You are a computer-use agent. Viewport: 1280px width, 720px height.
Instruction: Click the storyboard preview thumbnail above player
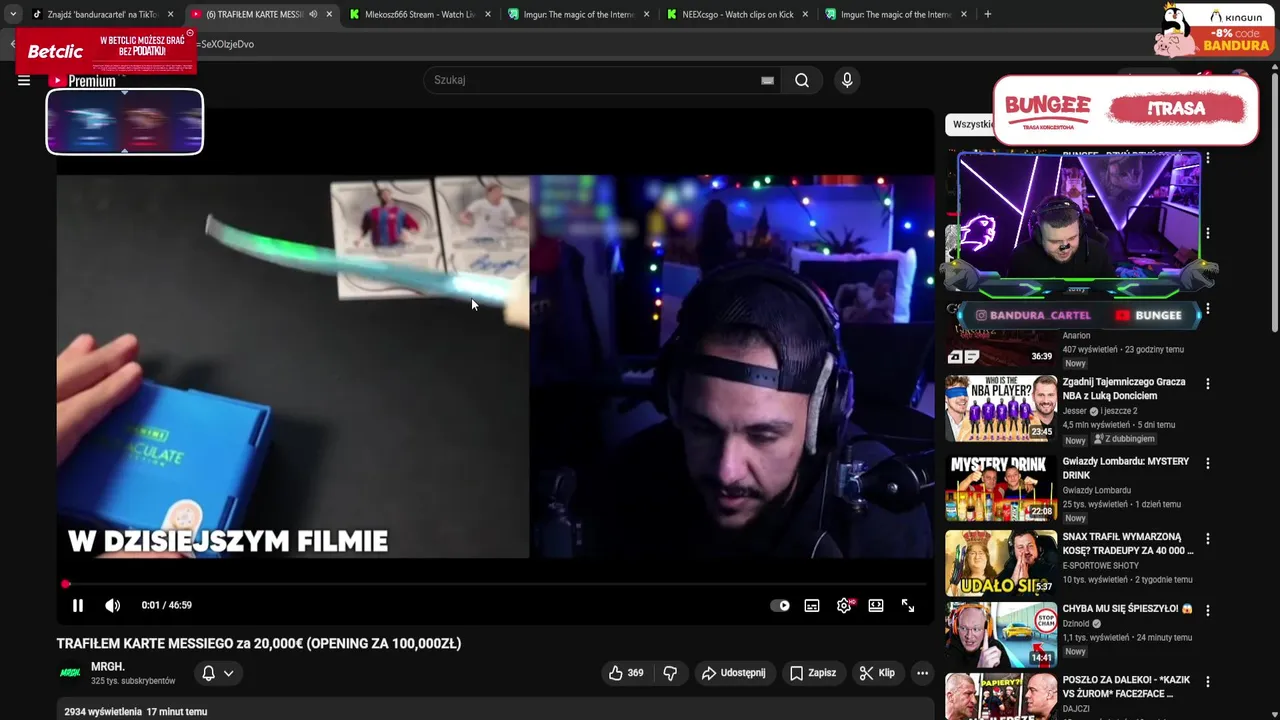point(125,122)
